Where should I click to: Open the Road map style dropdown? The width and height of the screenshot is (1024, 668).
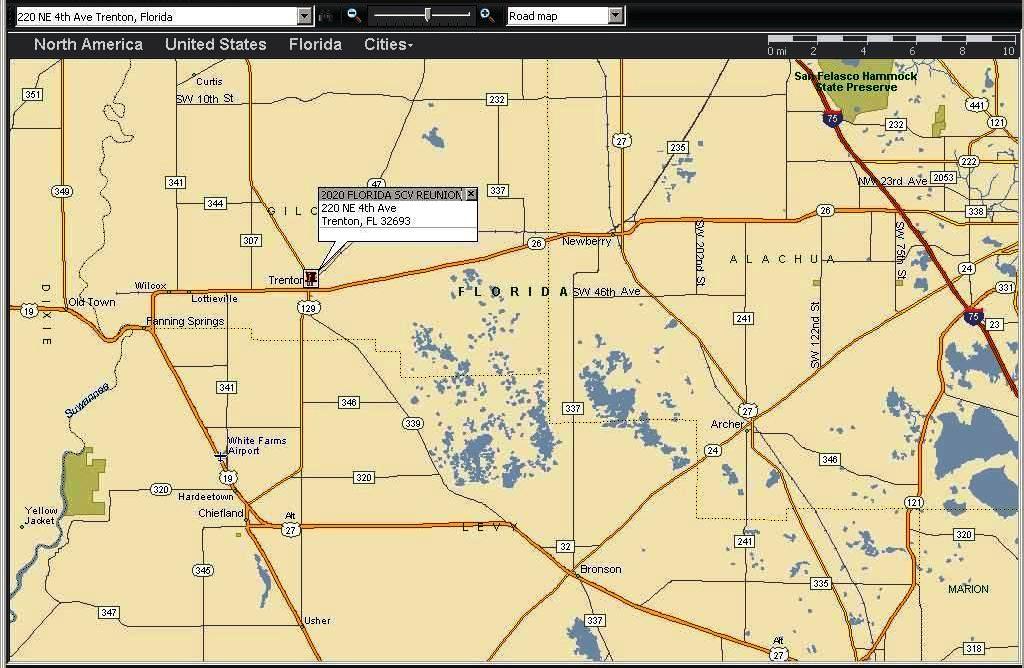(615, 16)
